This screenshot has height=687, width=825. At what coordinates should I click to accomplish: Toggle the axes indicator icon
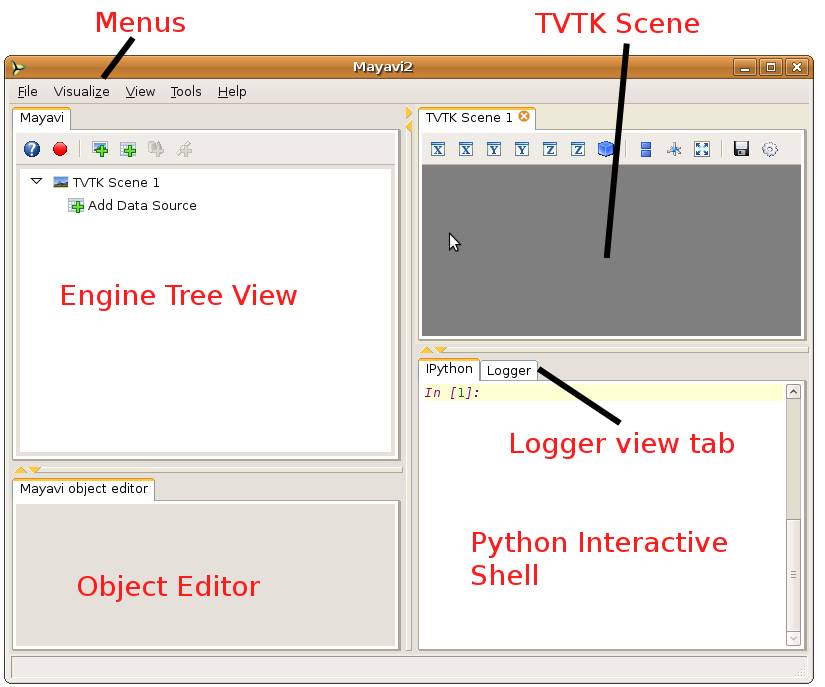[674, 149]
